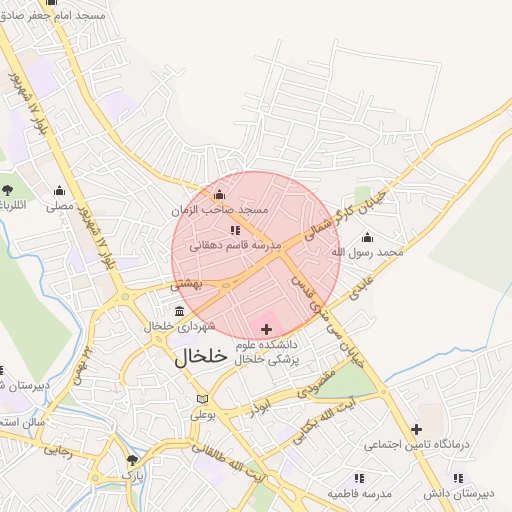Click the library book icon above بوعلی

coord(202,399)
